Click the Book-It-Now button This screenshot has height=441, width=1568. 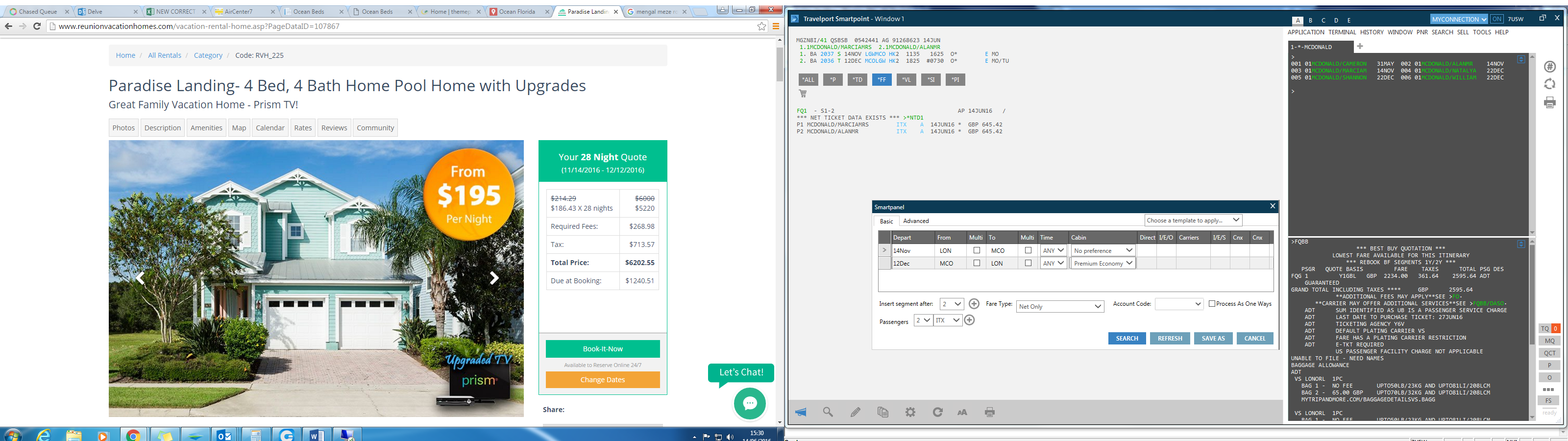coord(603,349)
